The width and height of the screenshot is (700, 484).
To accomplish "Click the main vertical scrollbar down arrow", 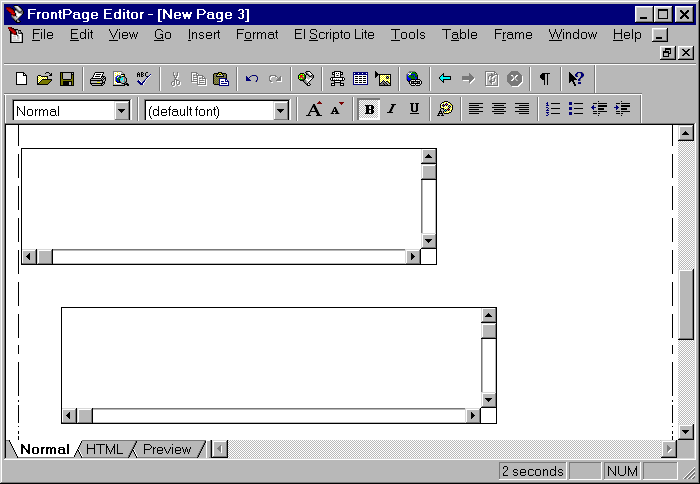I will coord(686,431).
